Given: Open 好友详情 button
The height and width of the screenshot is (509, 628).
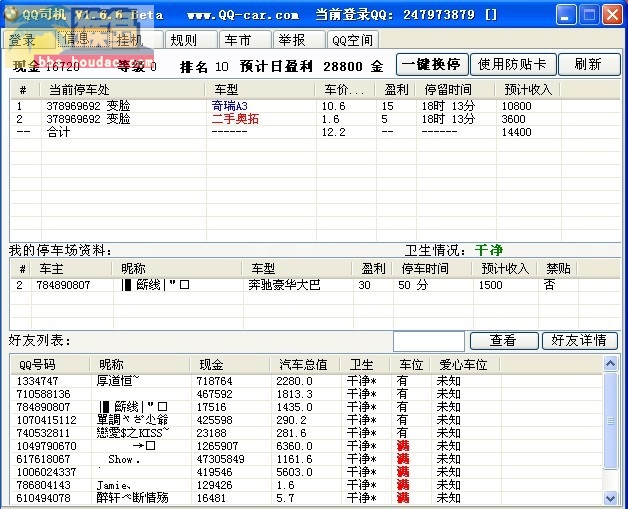Looking at the screenshot, I should (579, 341).
